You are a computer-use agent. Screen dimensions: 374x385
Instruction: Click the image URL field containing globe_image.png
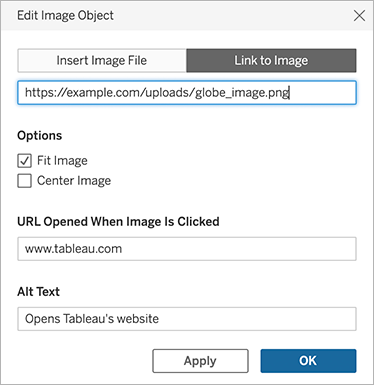click(x=187, y=92)
